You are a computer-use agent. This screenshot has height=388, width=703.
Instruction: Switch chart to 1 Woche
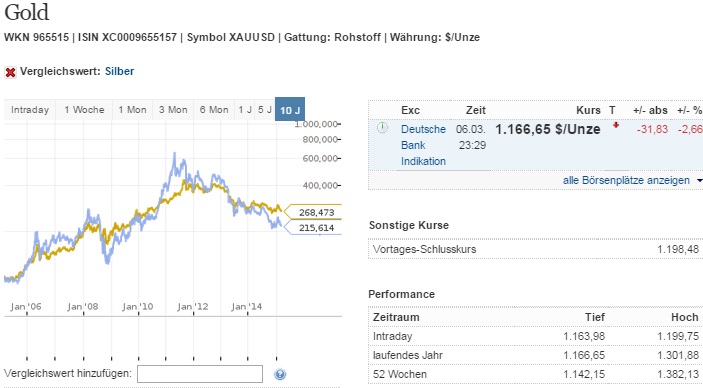[x=84, y=110]
